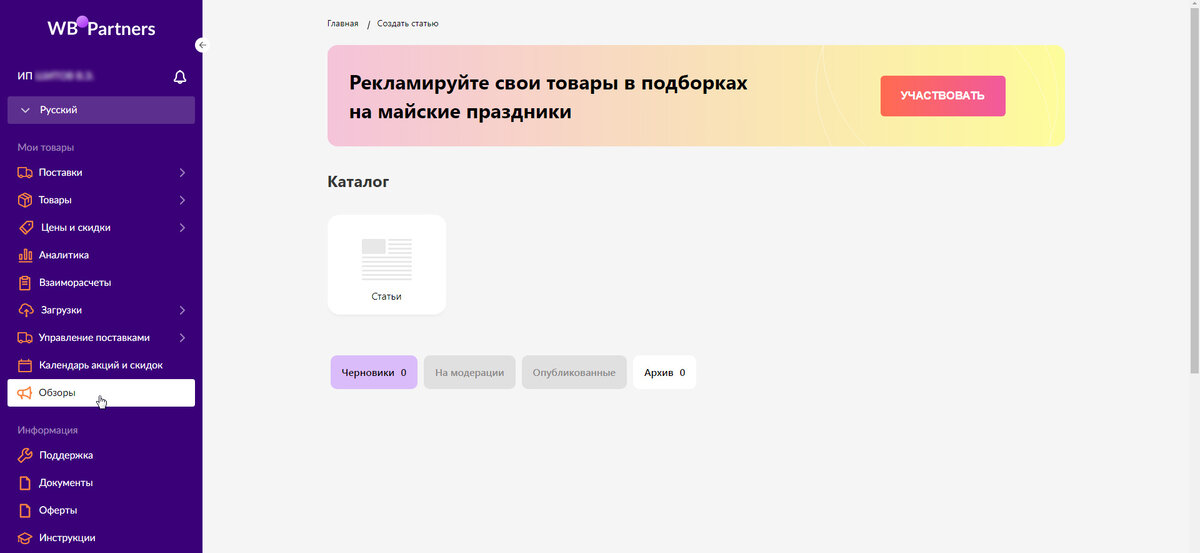Switch to the Архив tab
The width and height of the screenshot is (1200, 553).
click(x=665, y=372)
